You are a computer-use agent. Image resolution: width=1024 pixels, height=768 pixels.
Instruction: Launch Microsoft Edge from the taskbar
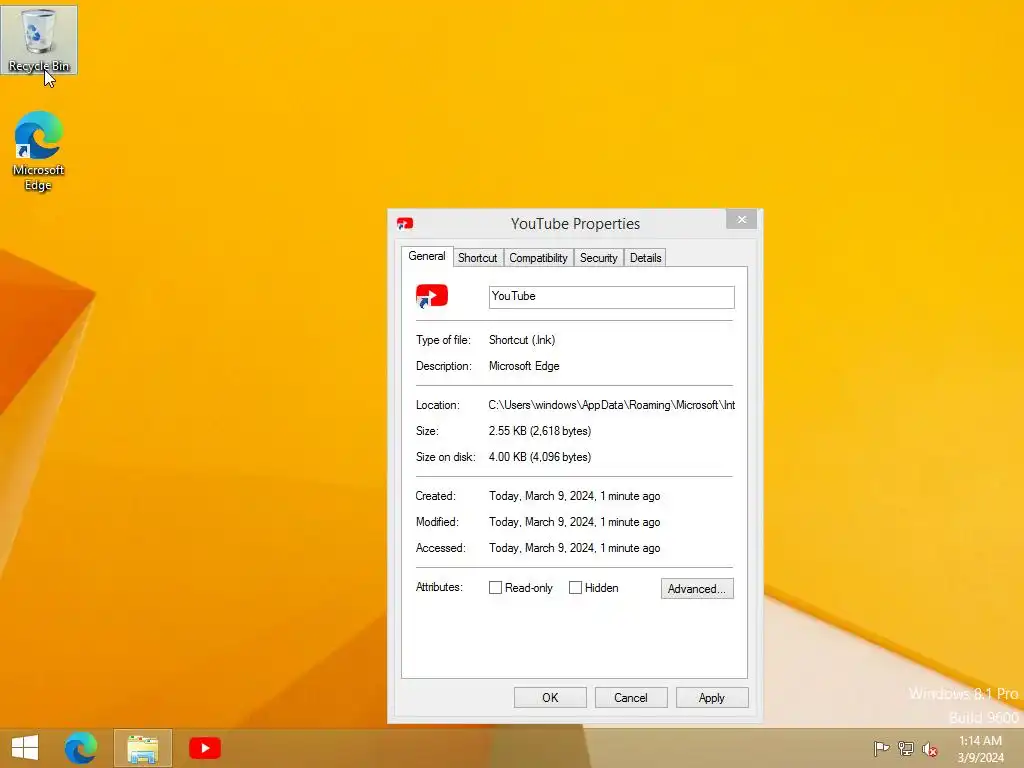pos(81,748)
